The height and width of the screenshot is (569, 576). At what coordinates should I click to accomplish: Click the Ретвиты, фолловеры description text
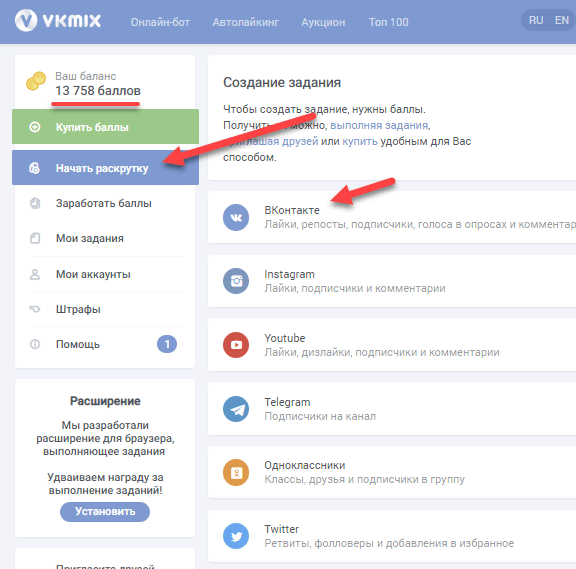click(389, 543)
